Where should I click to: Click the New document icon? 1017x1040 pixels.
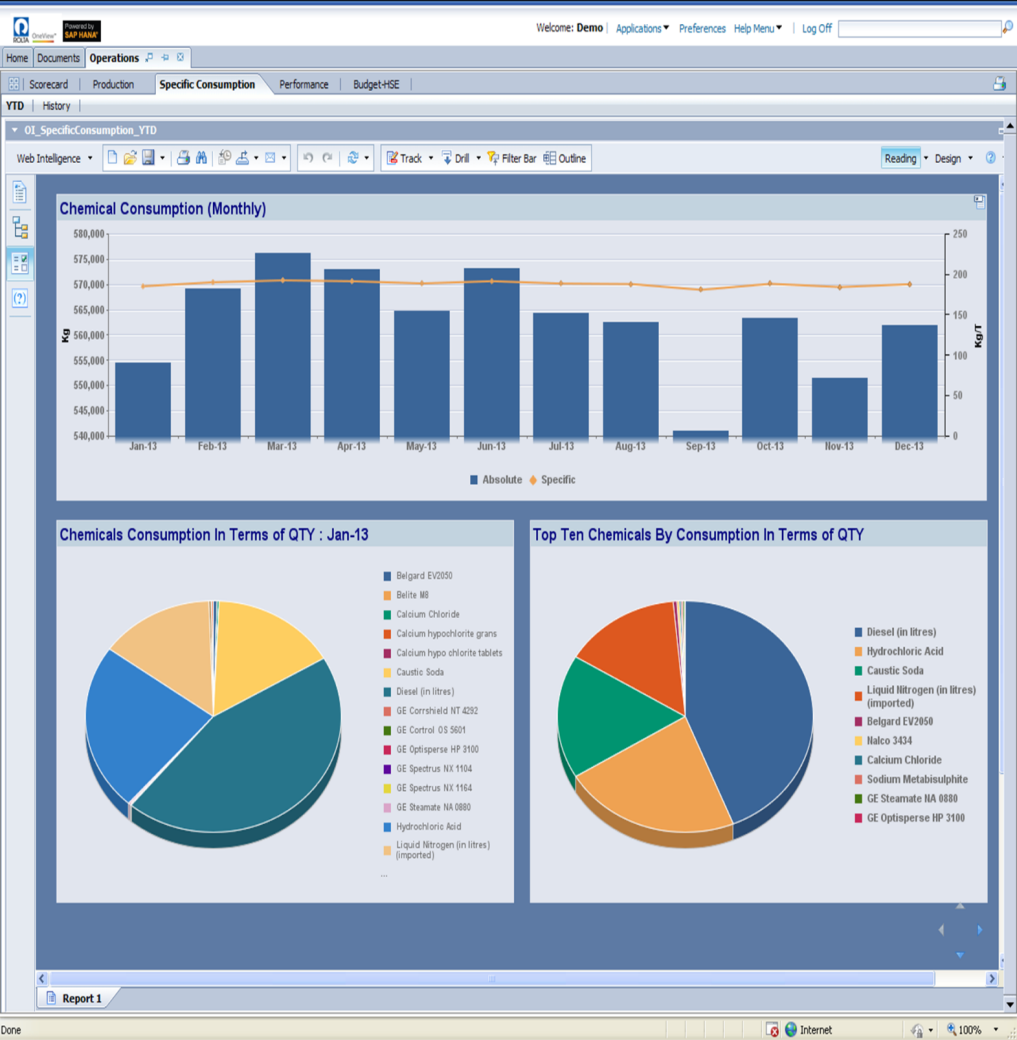point(112,158)
